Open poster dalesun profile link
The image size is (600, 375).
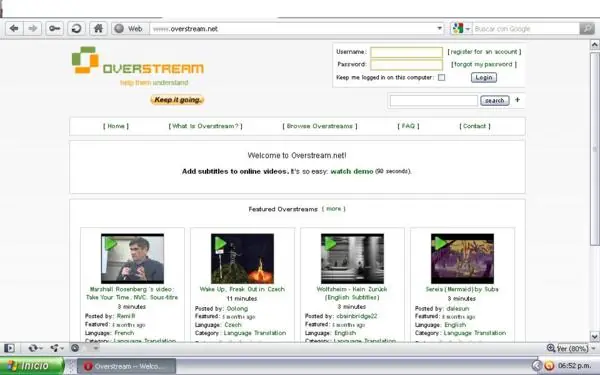pyautogui.click(x=457, y=308)
